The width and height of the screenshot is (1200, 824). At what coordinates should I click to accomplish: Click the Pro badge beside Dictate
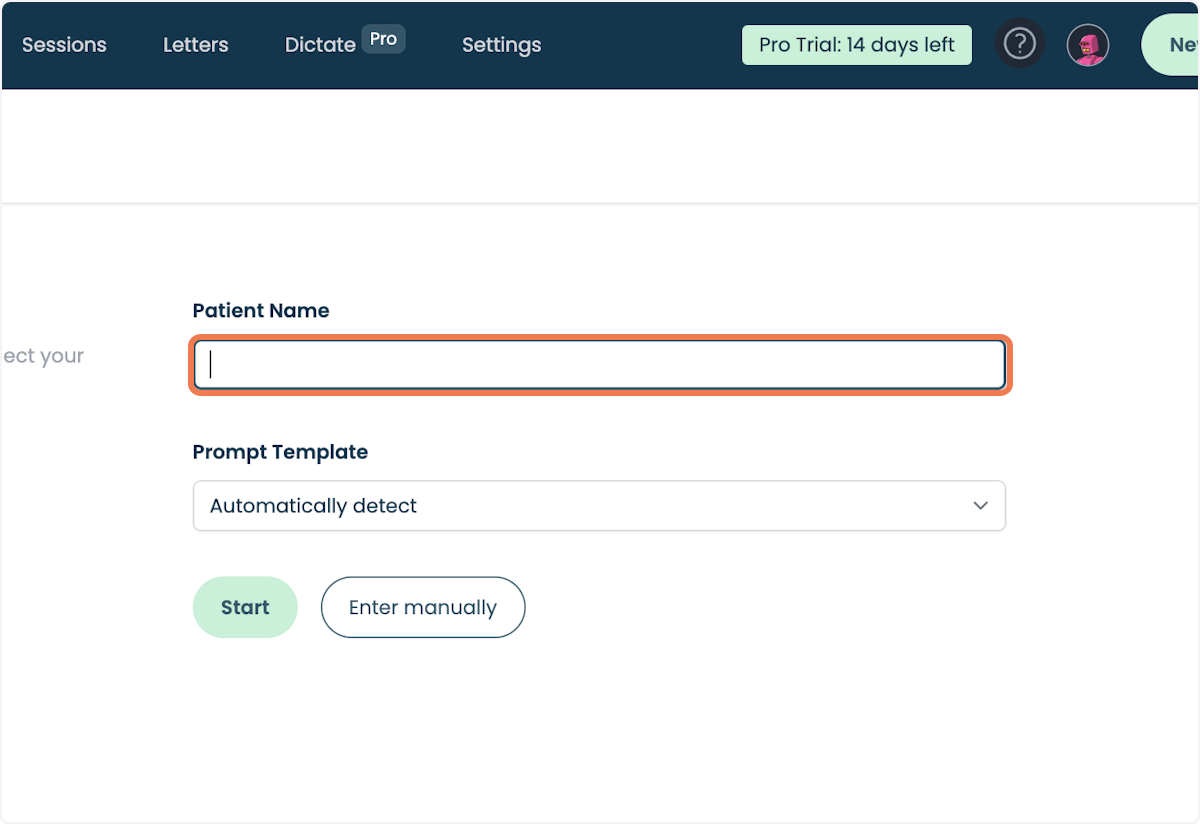click(x=383, y=40)
